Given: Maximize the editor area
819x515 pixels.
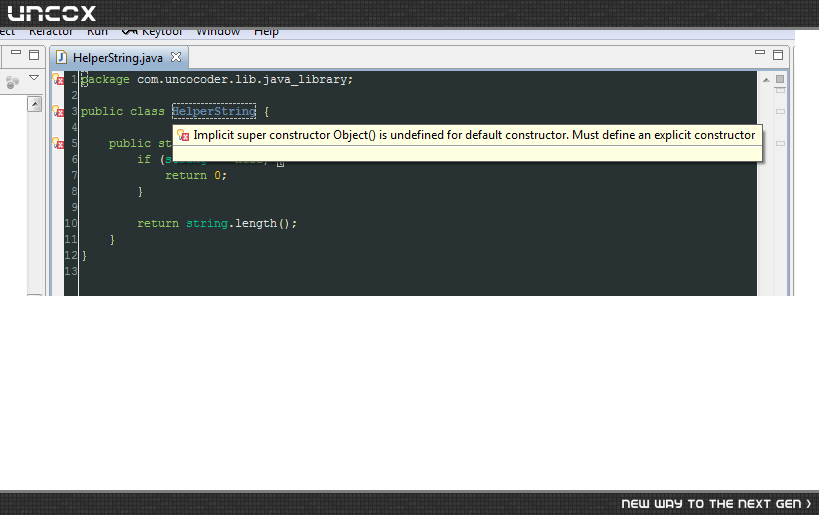Looking at the screenshot, I should pos(778,55).
